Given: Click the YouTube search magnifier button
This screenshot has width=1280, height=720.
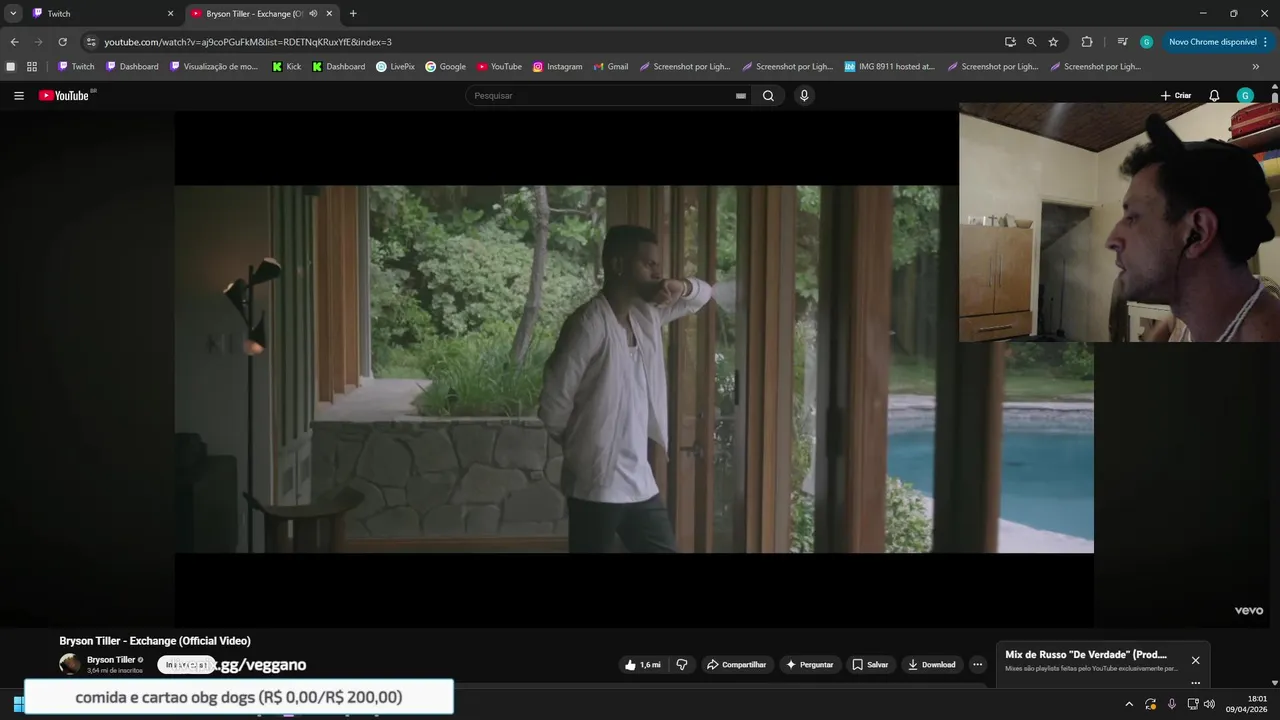Looking at the screenshot, I should (x=768, y=96).
